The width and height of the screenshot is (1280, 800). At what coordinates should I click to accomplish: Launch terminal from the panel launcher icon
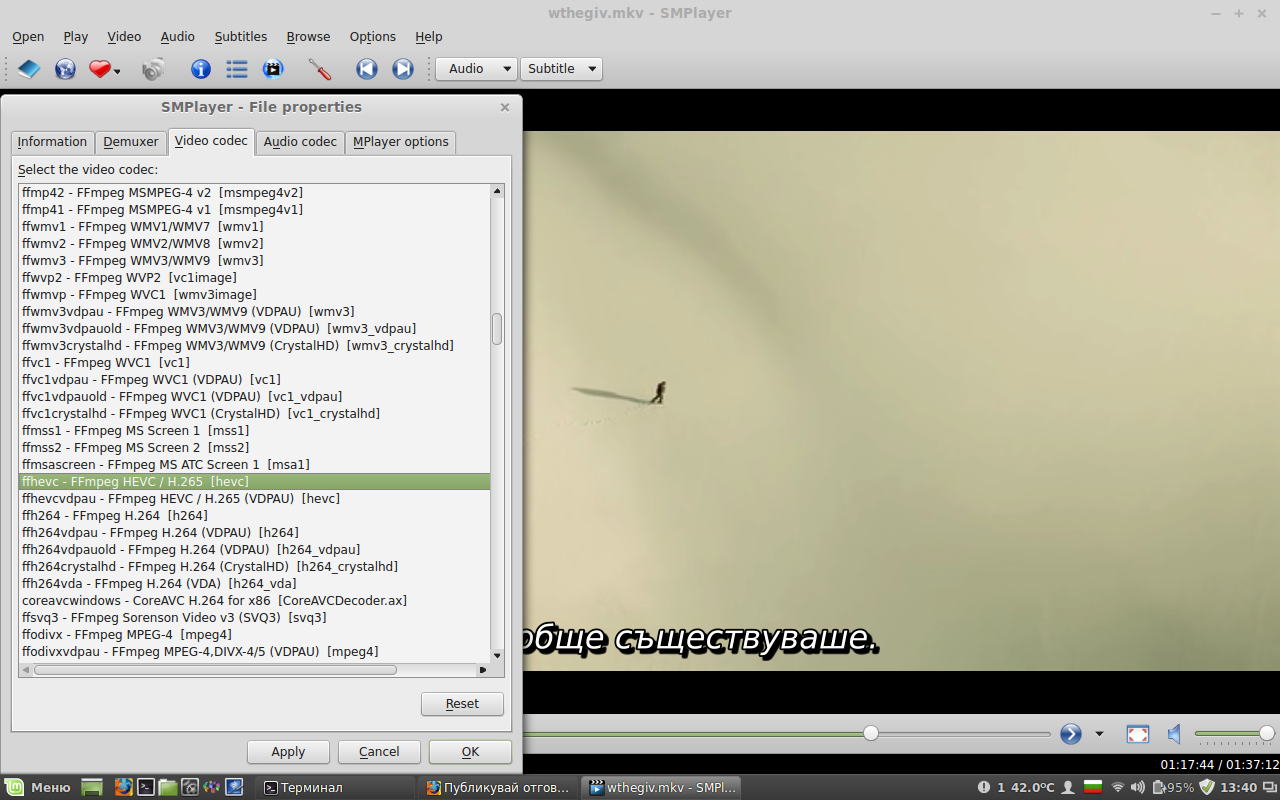146,787
